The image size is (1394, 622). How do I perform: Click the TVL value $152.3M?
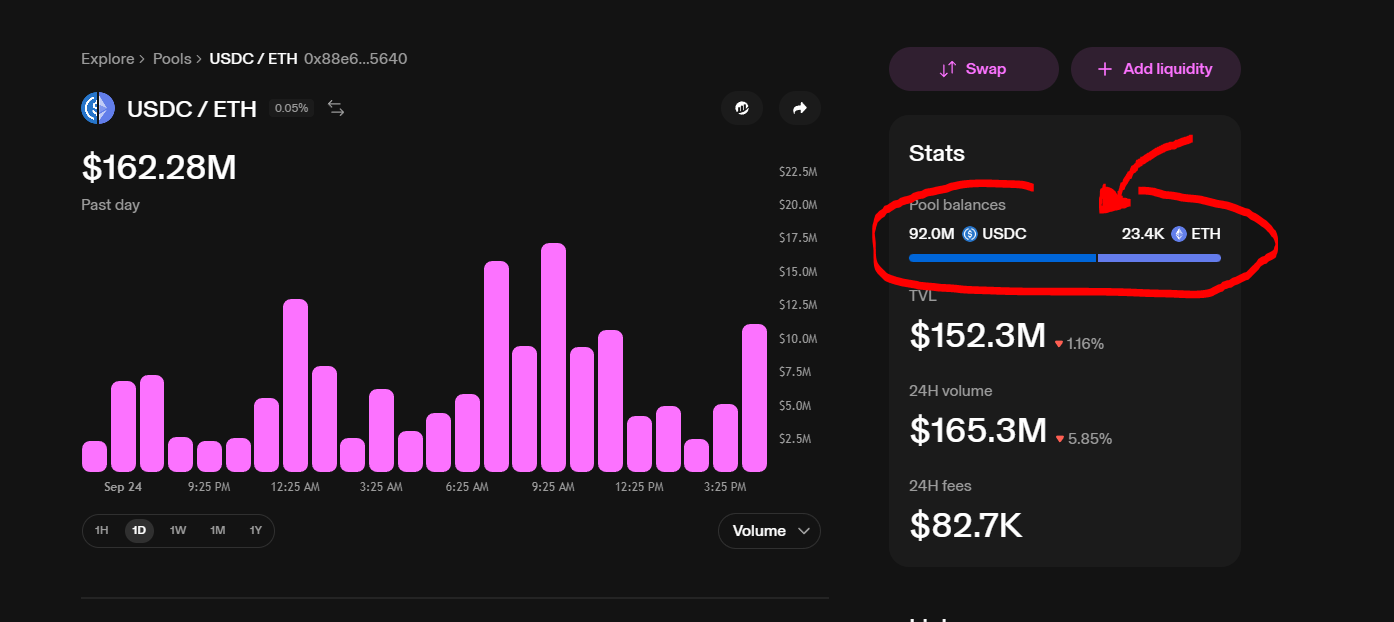[977, 335]
